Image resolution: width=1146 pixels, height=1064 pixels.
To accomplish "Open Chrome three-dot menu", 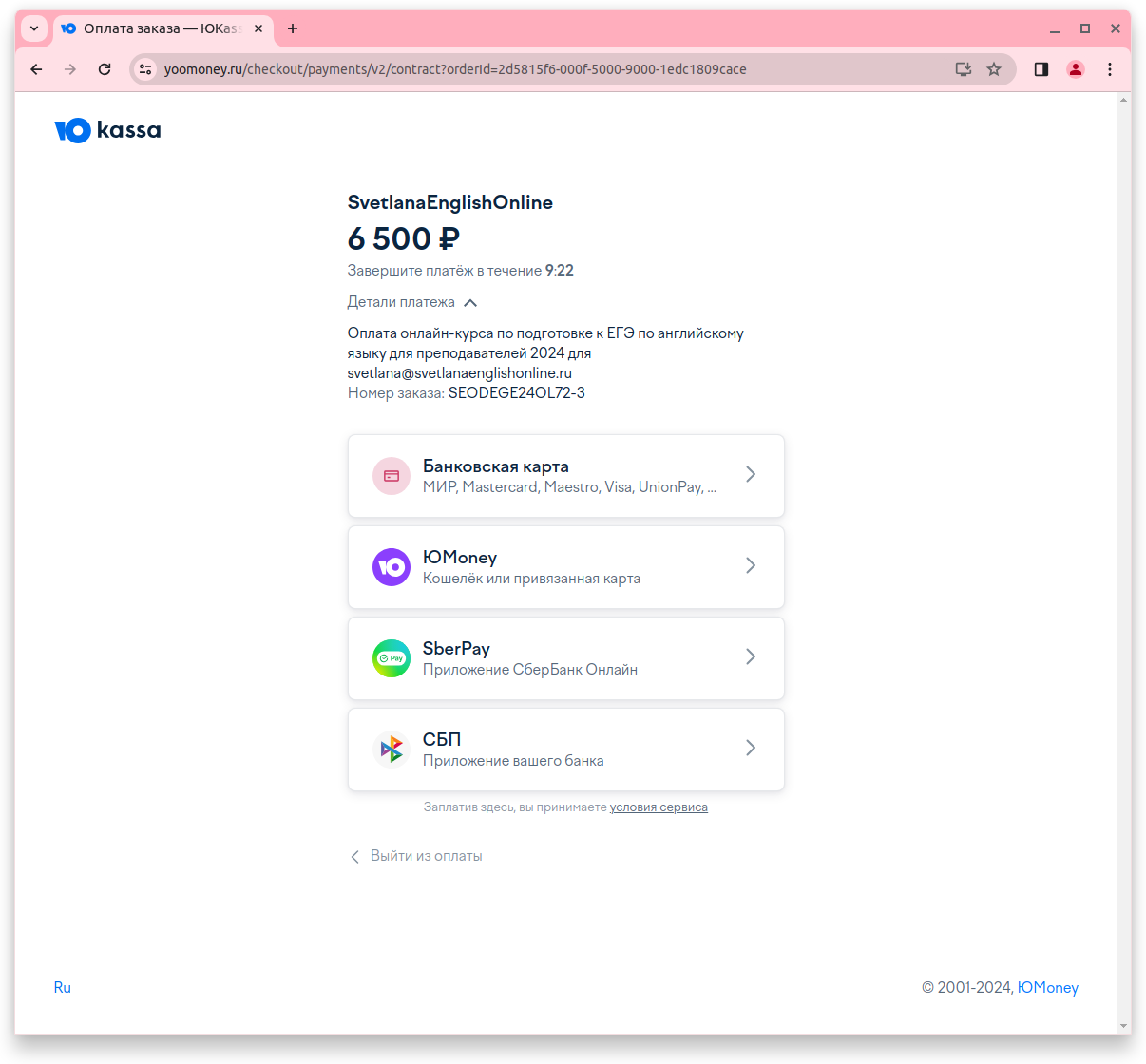I will tap(1110, 69).
